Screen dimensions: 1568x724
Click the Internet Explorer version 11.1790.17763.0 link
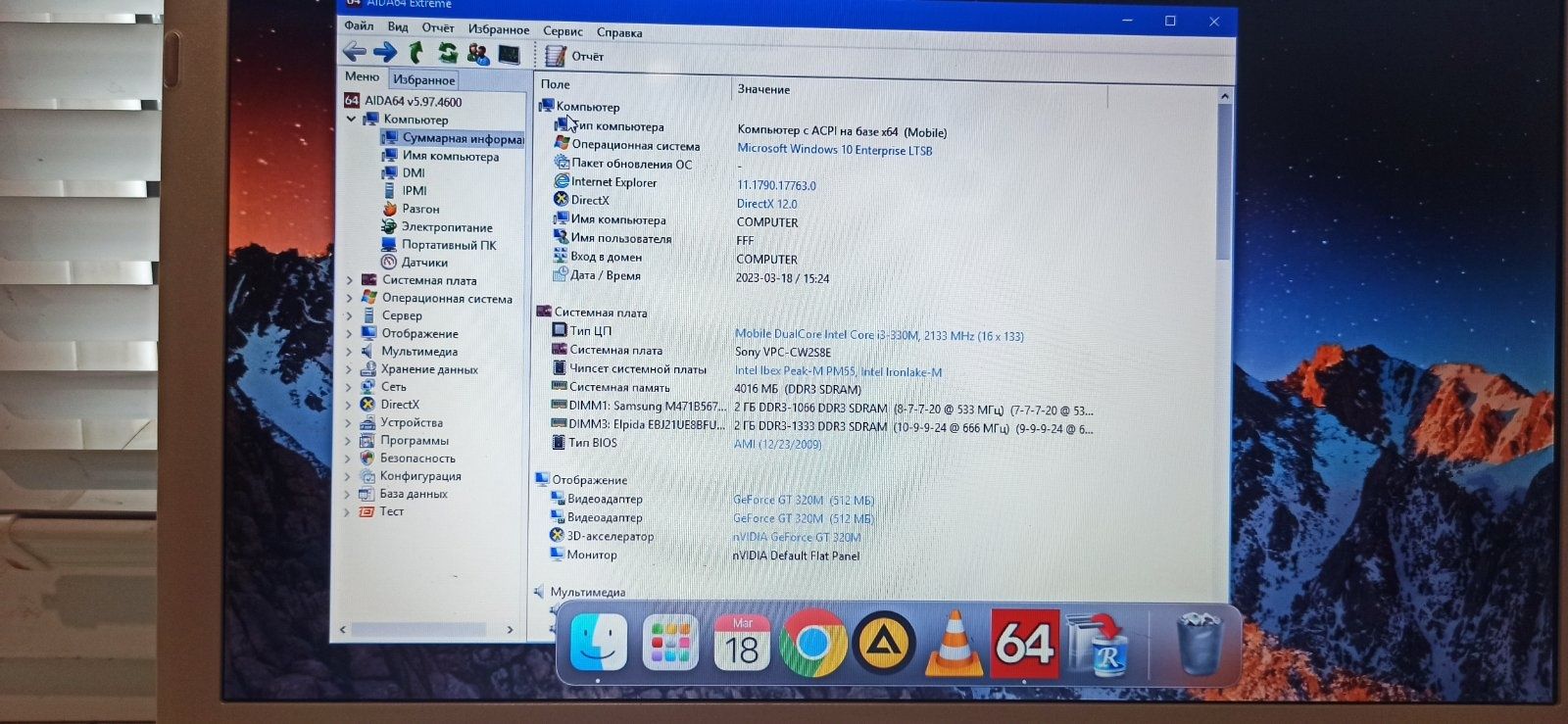pyautogui.click(x=775, y=185)
